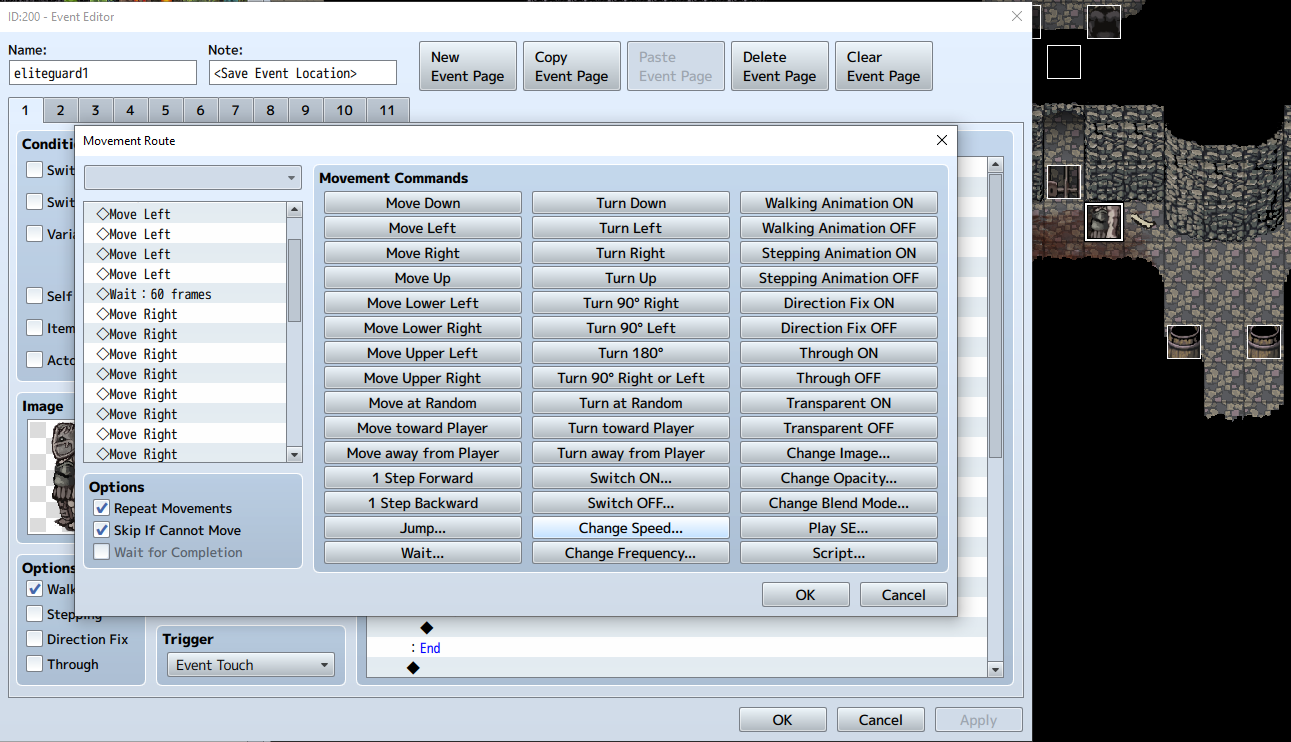Select the statue event on the map

pos(1104,222)
